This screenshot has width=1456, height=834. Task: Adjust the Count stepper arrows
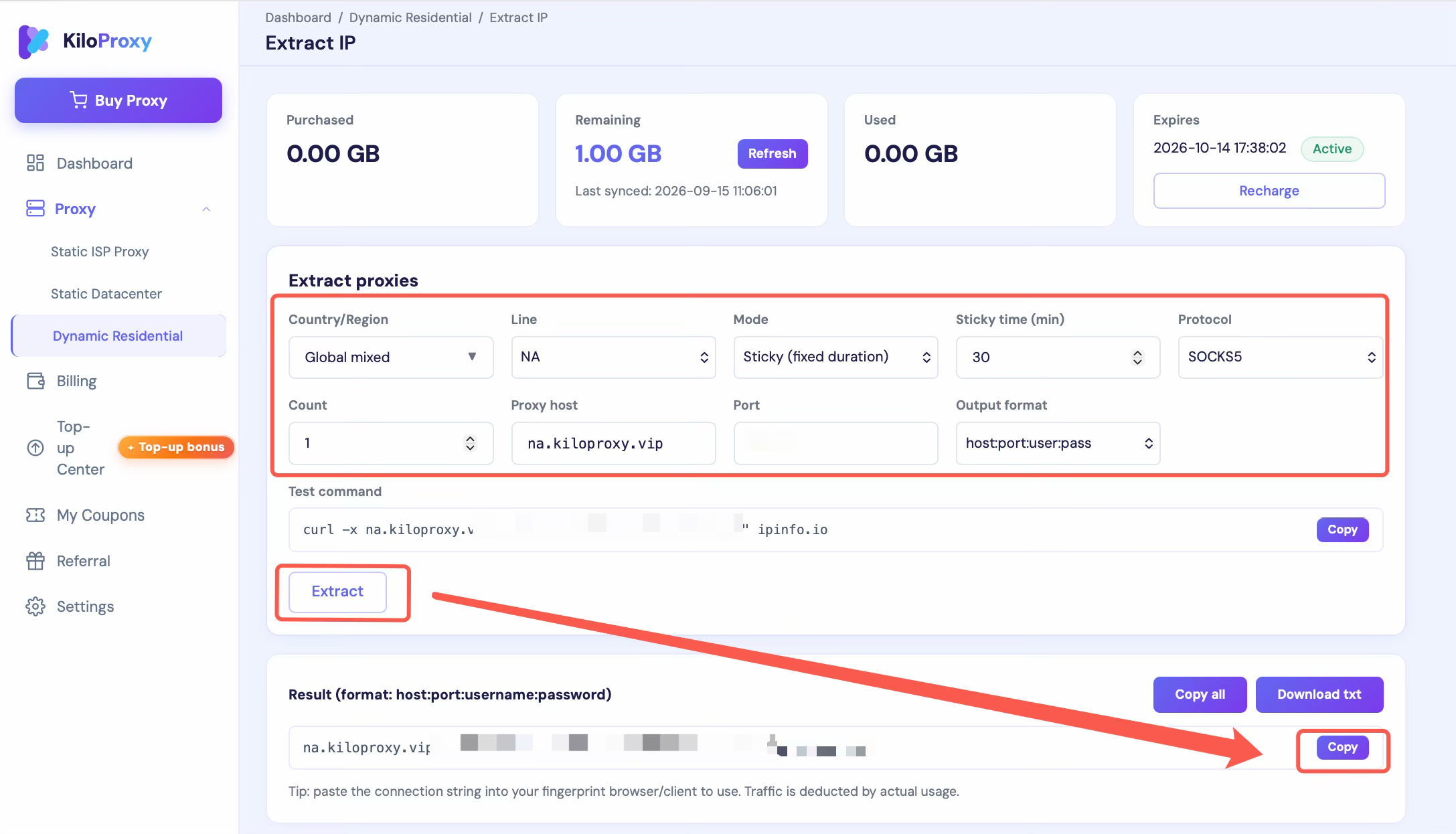(470, 443)
